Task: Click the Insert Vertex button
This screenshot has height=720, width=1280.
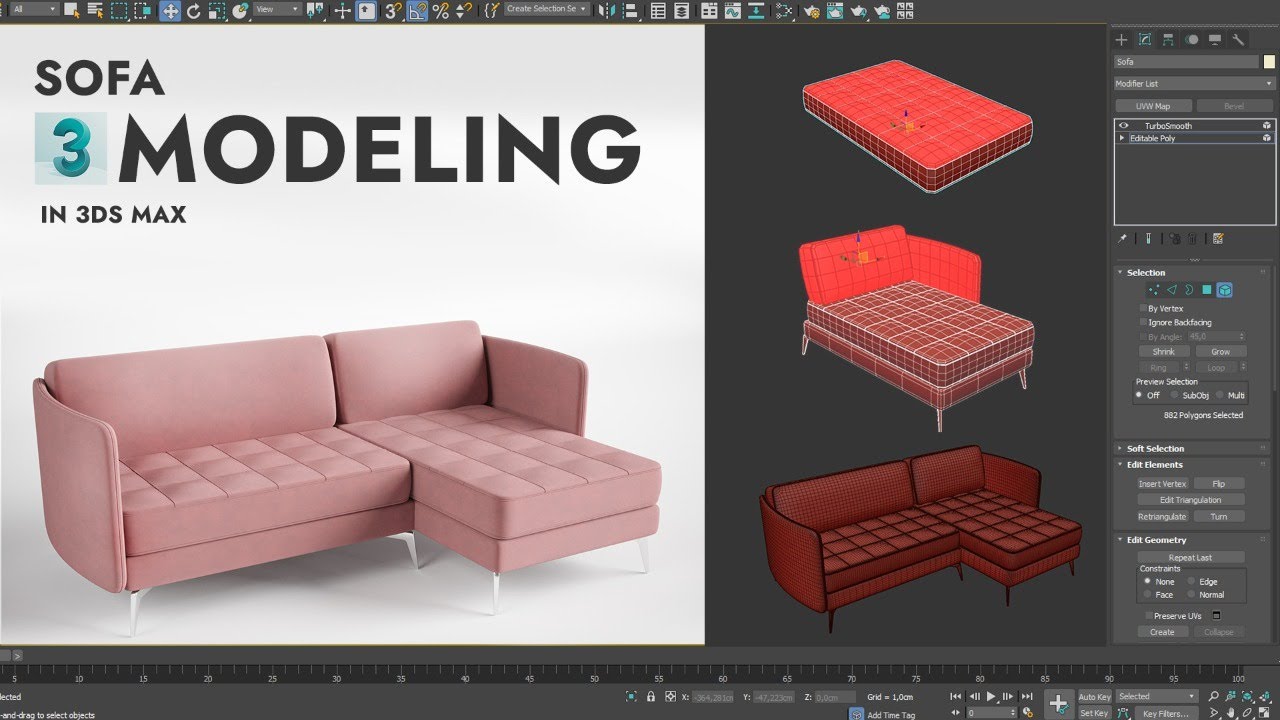Action: [1162, 484]
